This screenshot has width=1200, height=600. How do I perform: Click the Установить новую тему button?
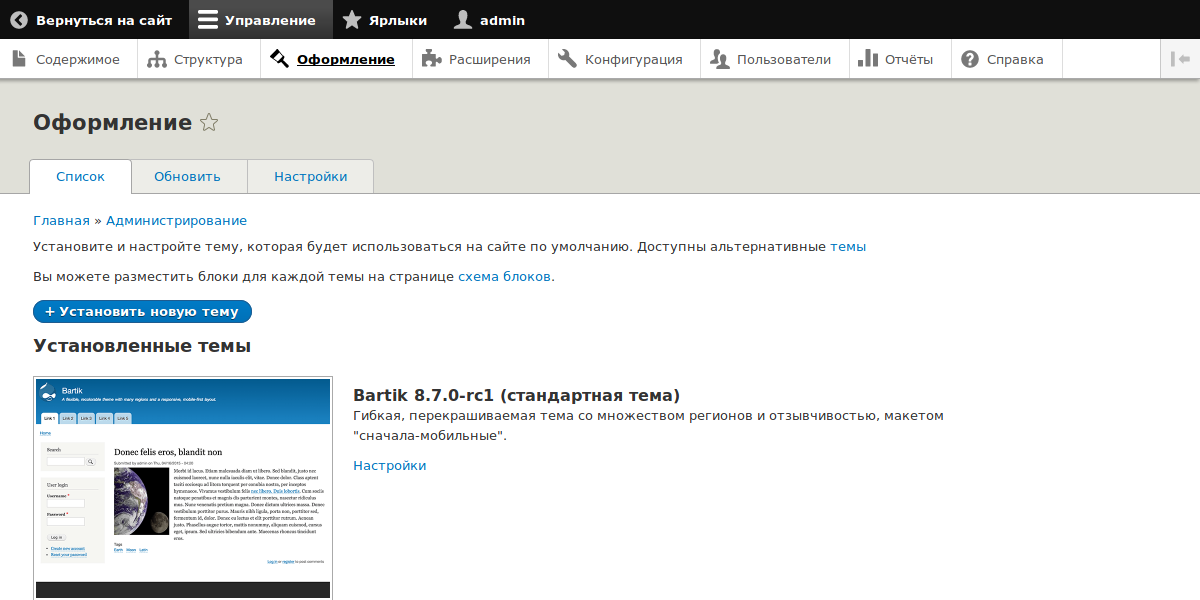(142, 311)
